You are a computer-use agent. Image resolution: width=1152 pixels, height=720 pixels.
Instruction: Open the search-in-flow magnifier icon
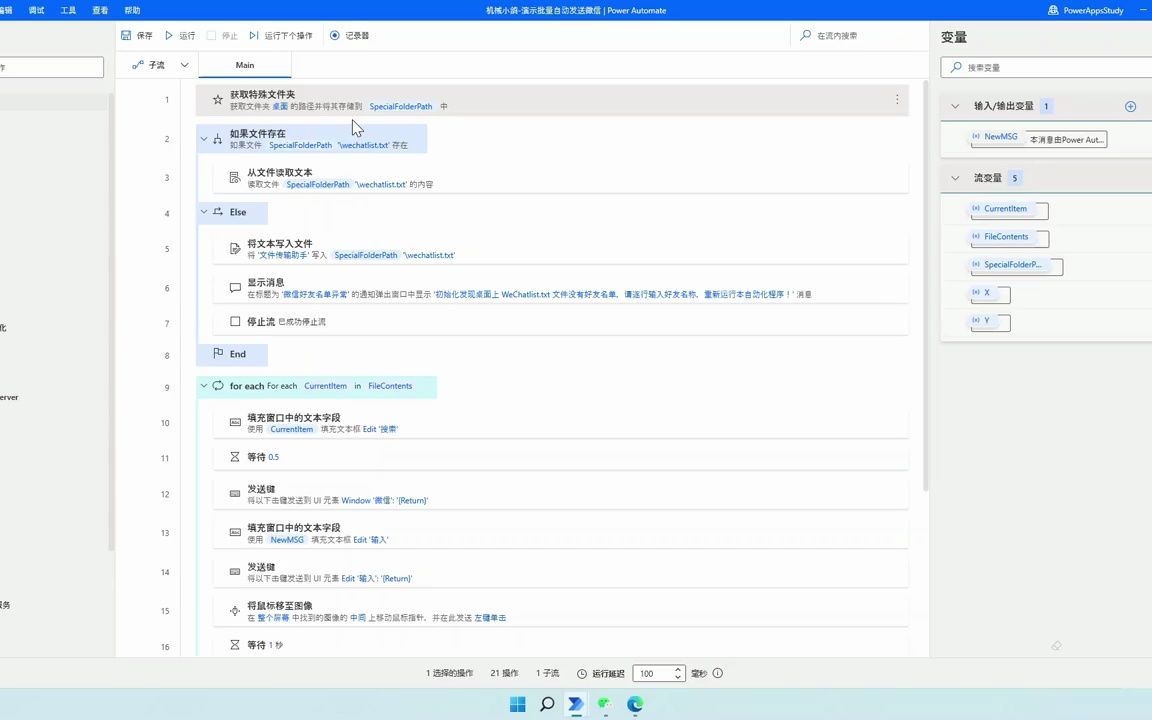805,35
